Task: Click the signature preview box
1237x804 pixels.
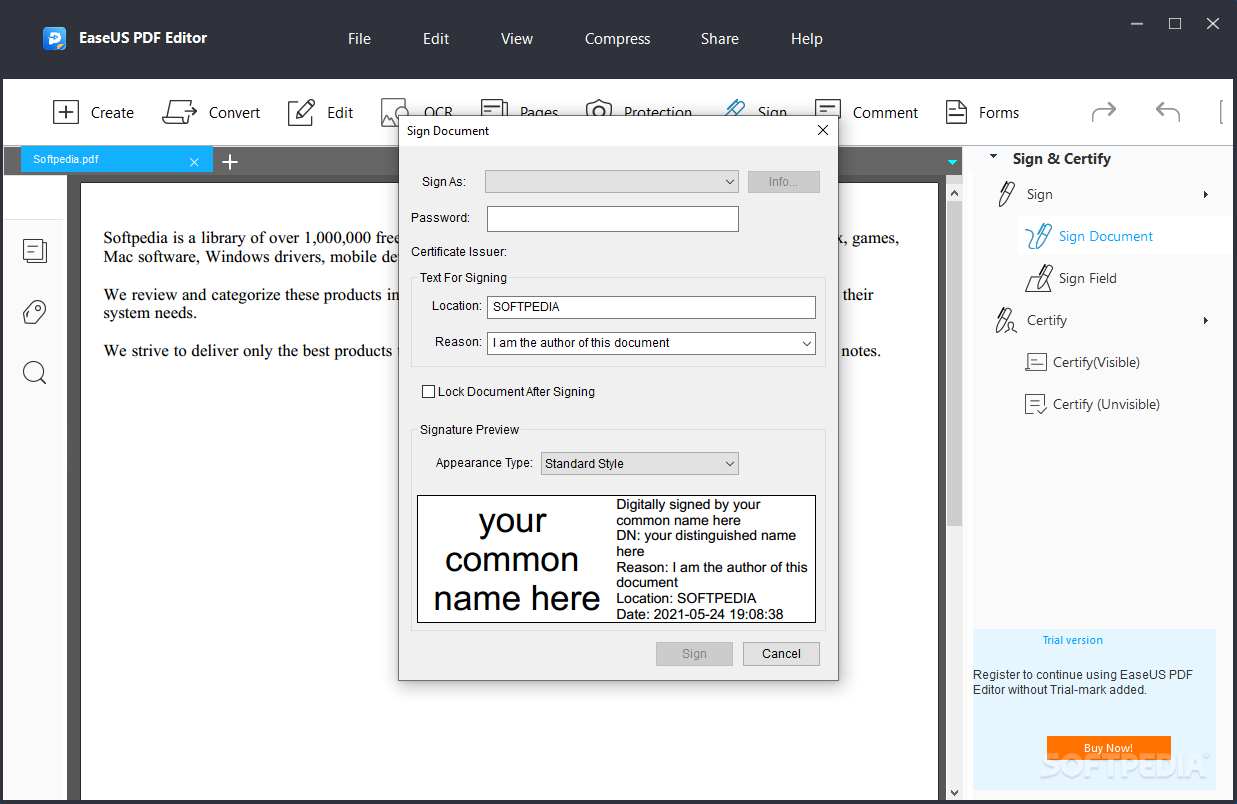Action: pyautogui.click(x=616, y=559)
